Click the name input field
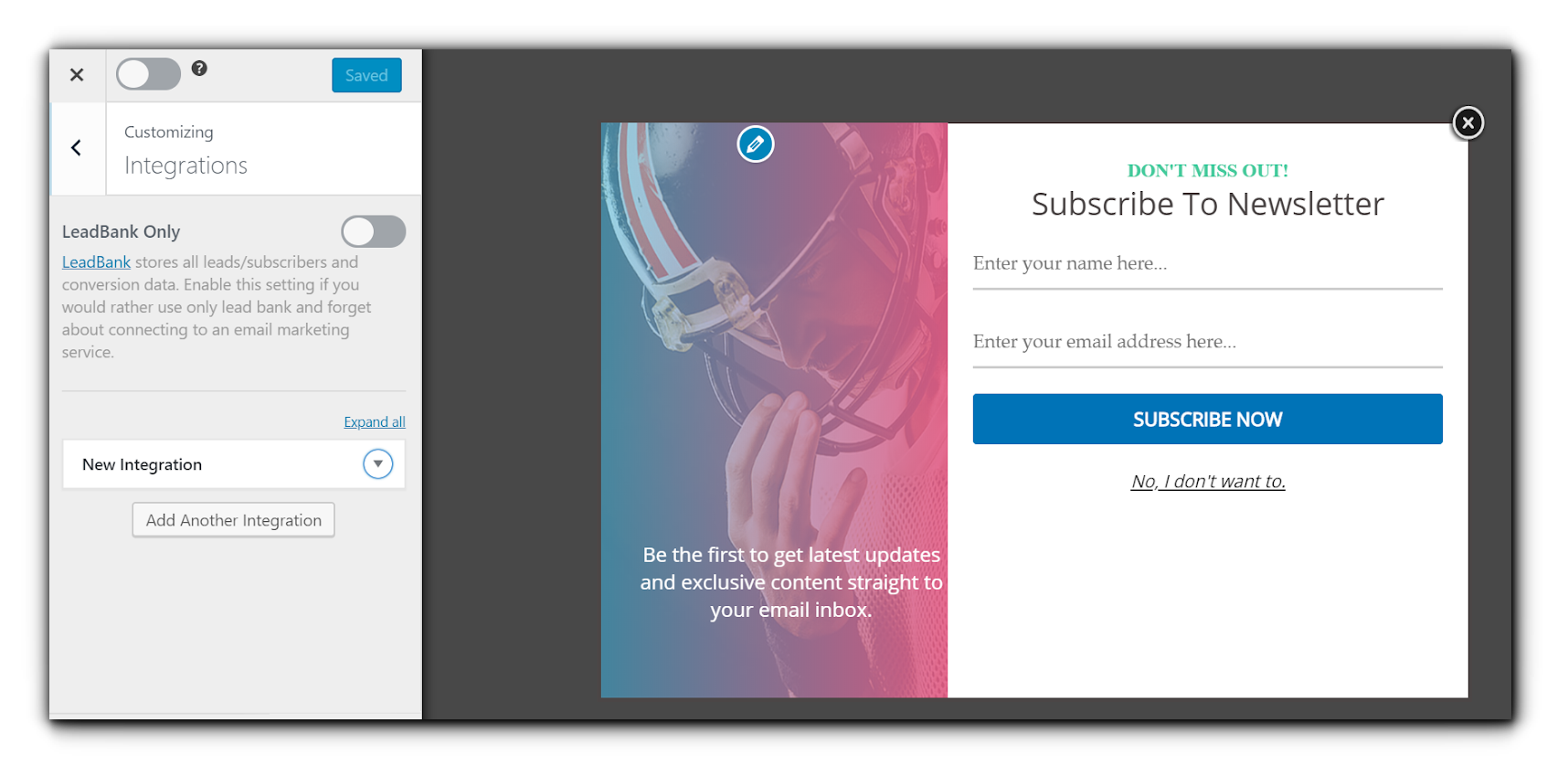 click(1207, 265)
